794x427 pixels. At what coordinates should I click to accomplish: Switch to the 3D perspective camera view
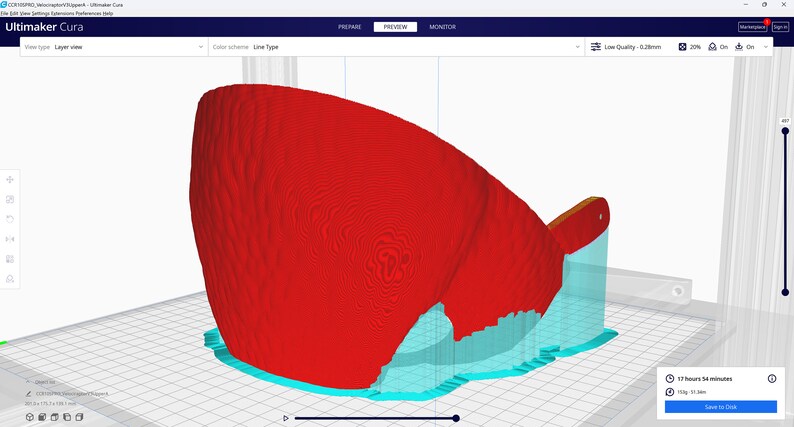(x=30, y=417)
